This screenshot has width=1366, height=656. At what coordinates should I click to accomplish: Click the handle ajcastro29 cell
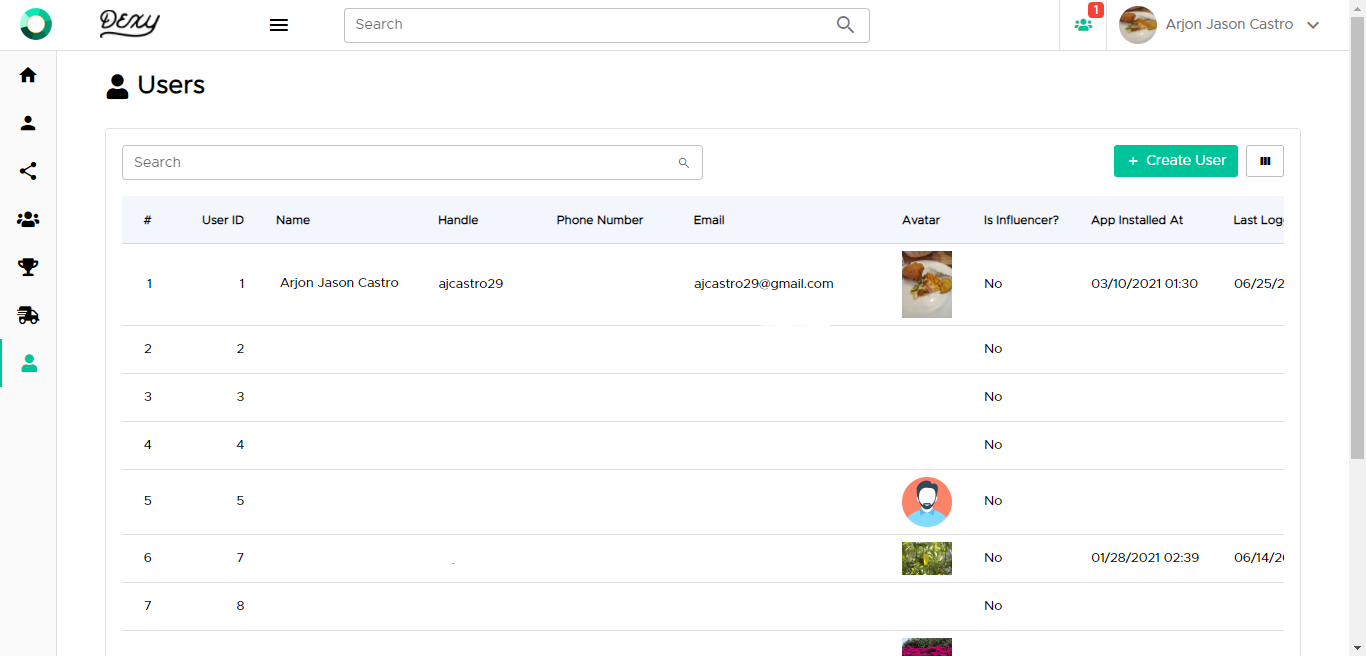[471, 284]
